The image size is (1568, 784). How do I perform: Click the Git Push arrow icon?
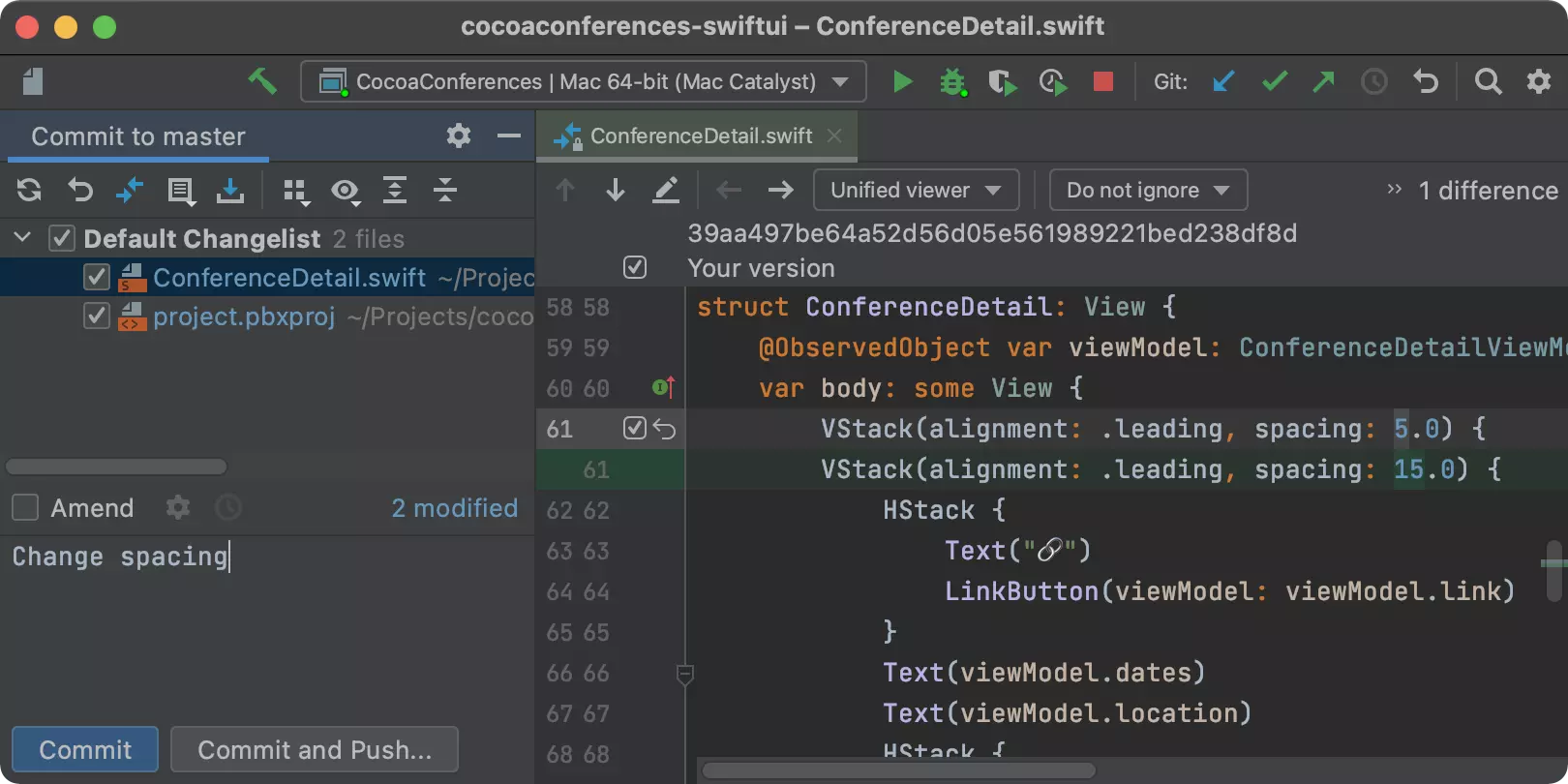[x=1323, y=82]
